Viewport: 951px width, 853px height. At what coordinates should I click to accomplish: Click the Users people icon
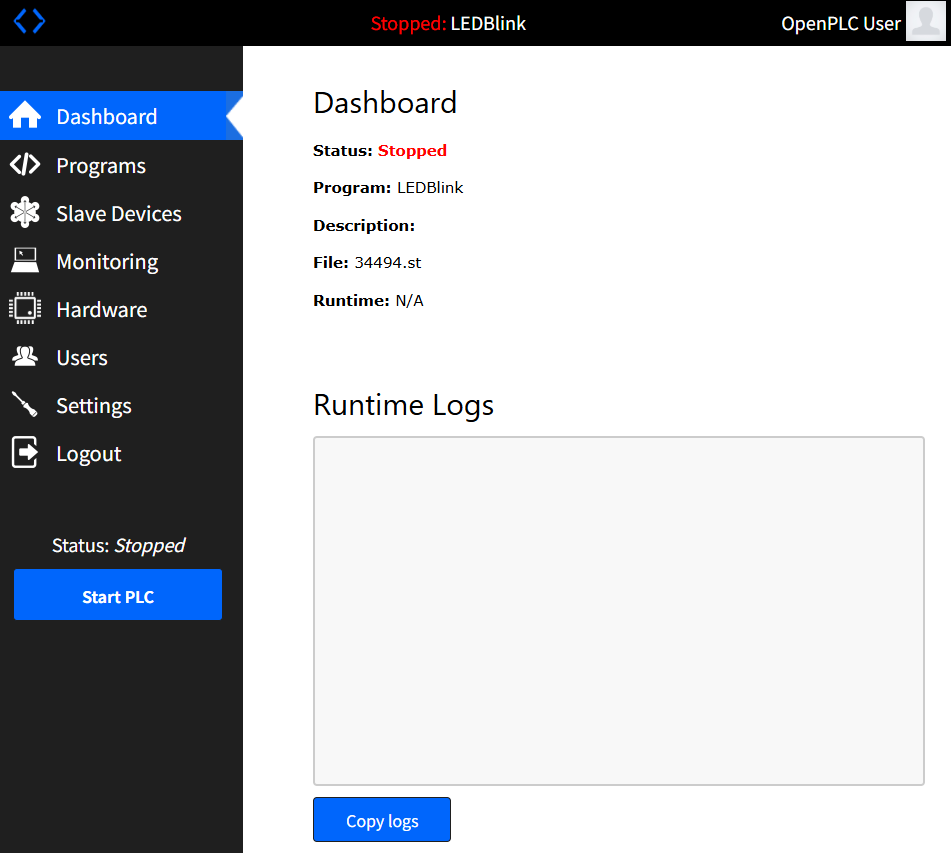coord(25,357)
